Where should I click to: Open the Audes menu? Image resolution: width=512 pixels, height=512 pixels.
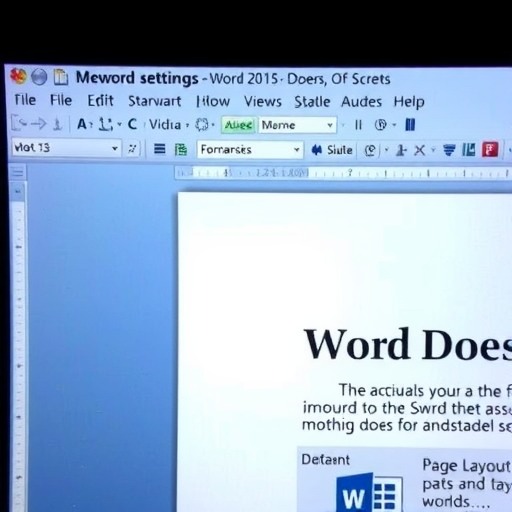361,102
